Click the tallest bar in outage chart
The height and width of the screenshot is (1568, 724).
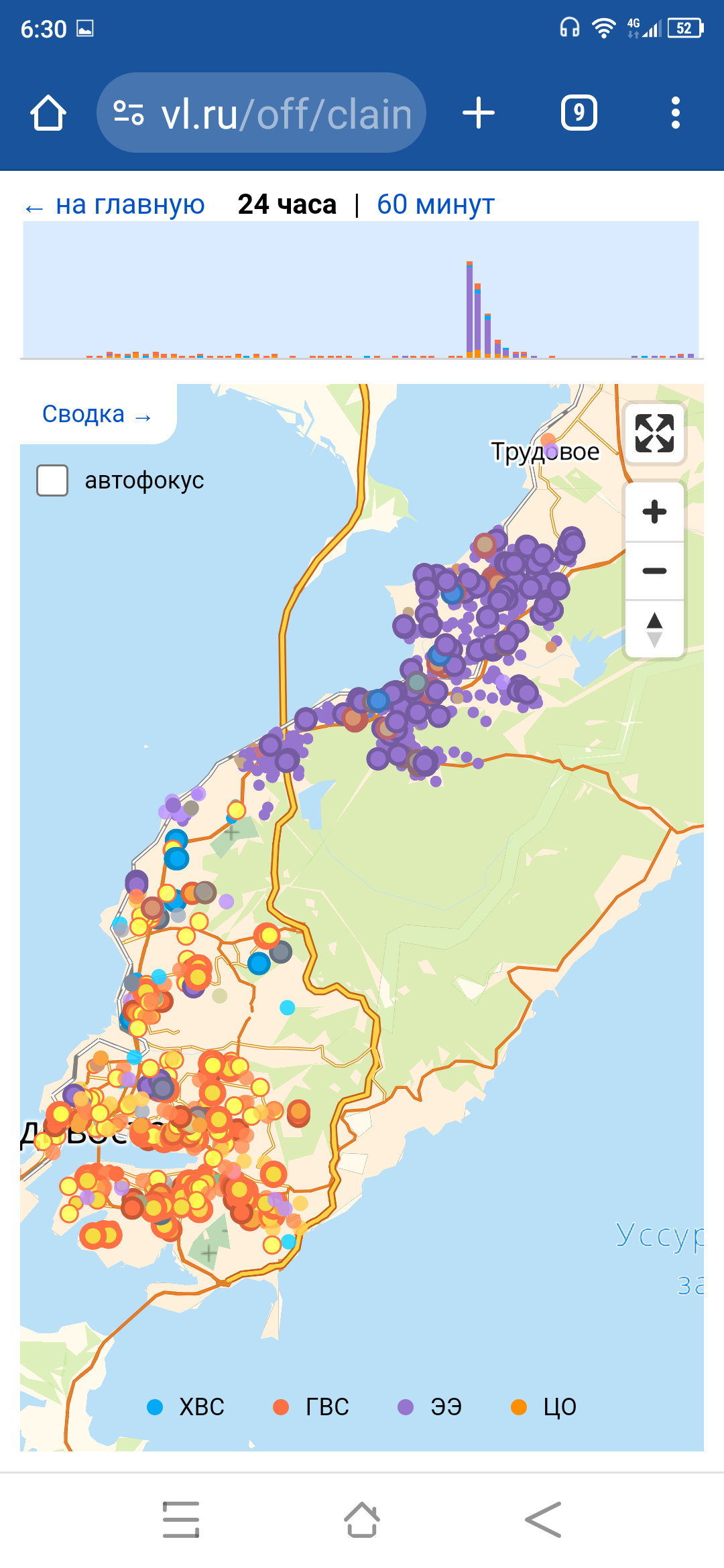pyautogui.click(x=470, y=310)
